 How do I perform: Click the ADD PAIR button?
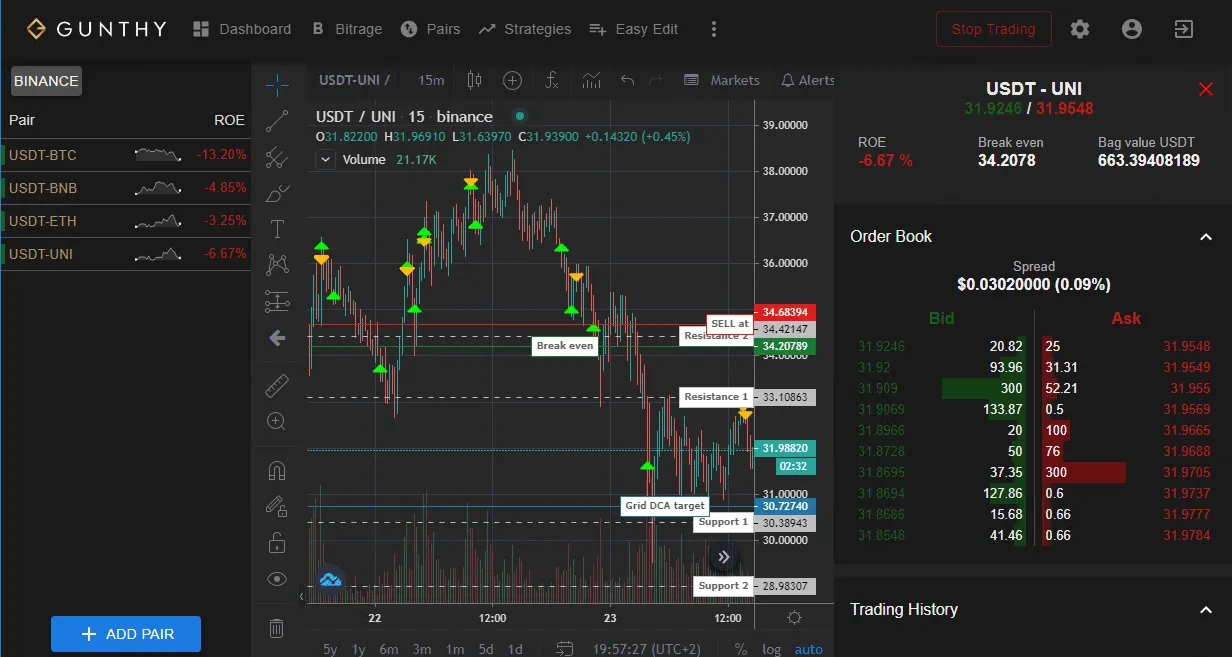click(126, 633)
